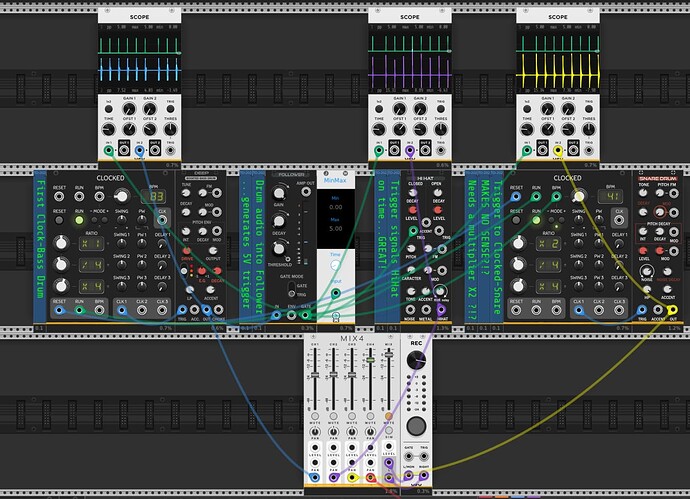Click the RESET button on Clocked-Snare module
Screen dimensions: 690x499
(516, 220)
